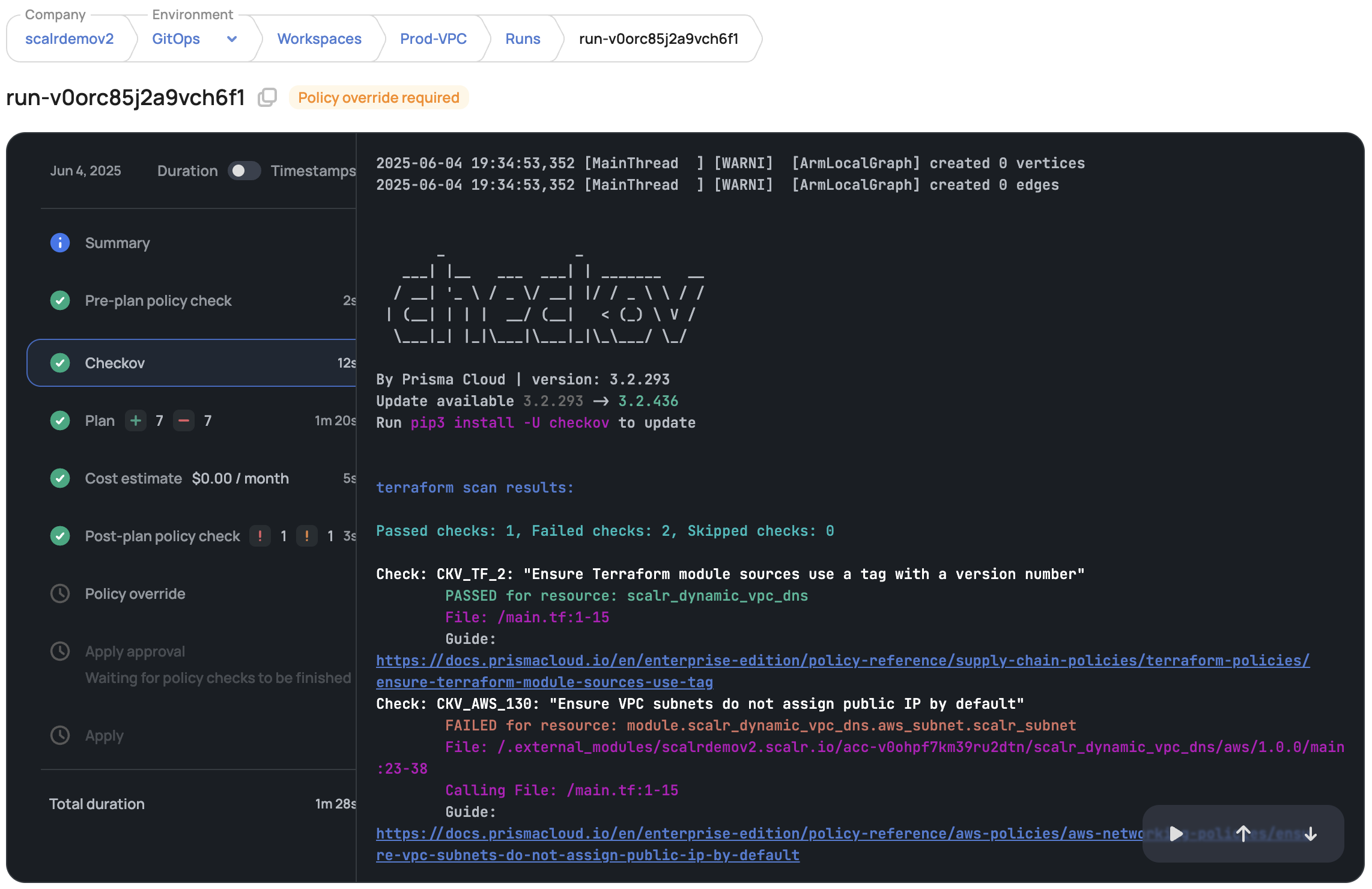Copy the run ID with the copy icon
Viewport: 1372px width, 889px height.
point(267,97)
